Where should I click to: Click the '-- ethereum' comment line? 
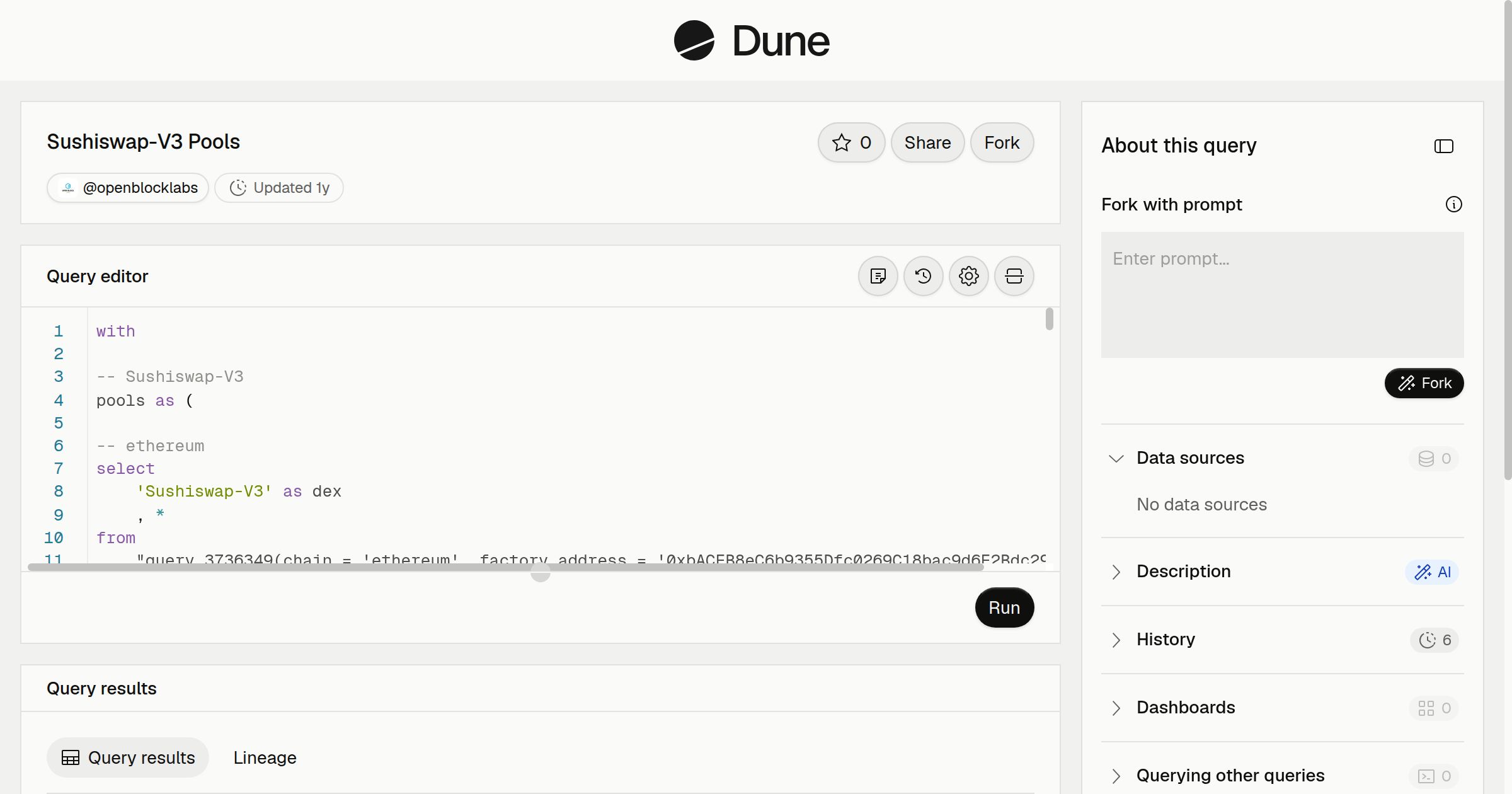(151, 446)
